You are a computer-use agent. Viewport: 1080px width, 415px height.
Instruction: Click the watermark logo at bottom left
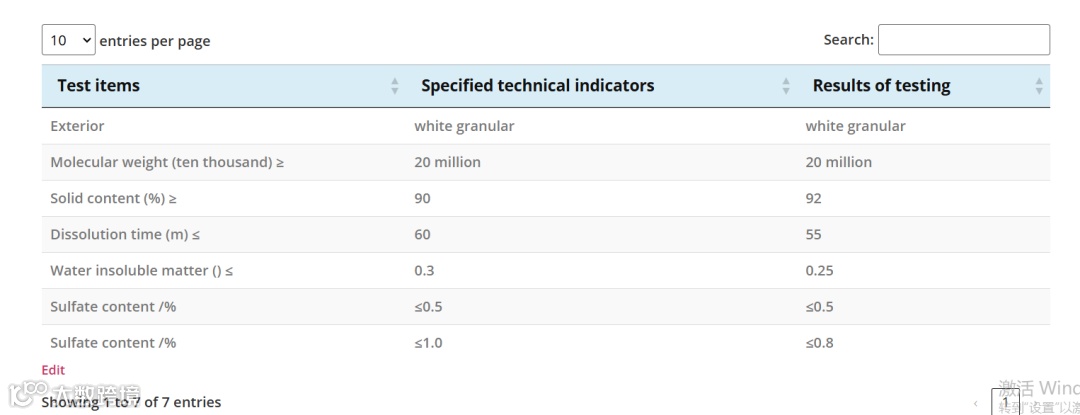click(74, 396)
